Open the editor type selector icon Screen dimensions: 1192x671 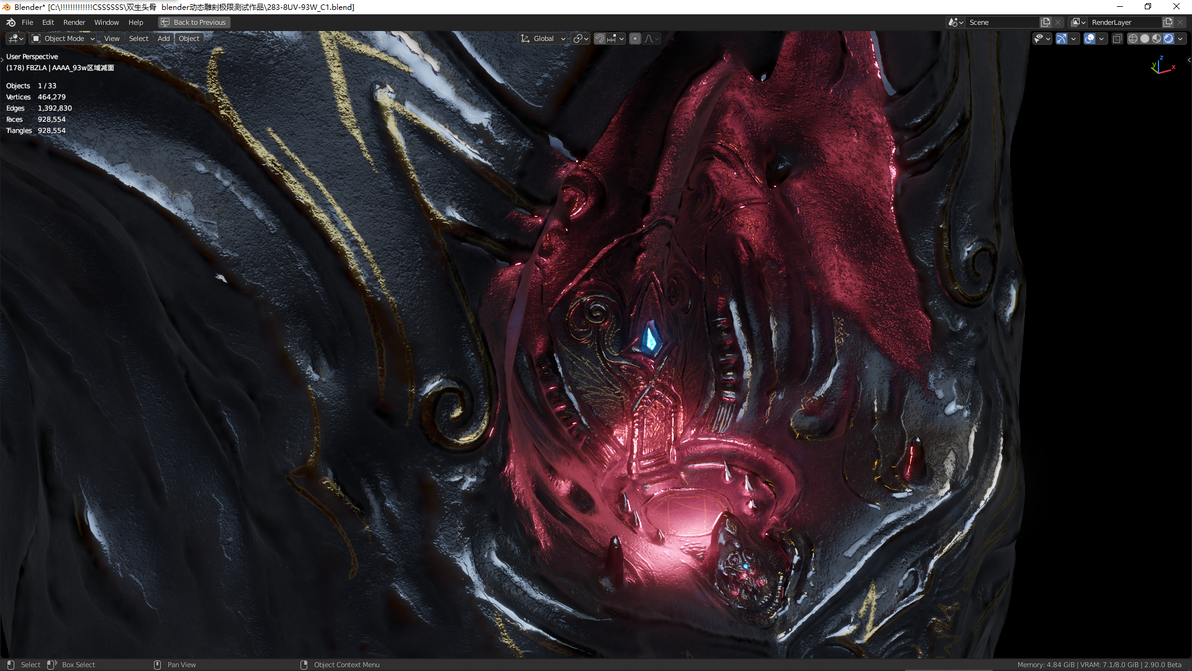(15, 39)
